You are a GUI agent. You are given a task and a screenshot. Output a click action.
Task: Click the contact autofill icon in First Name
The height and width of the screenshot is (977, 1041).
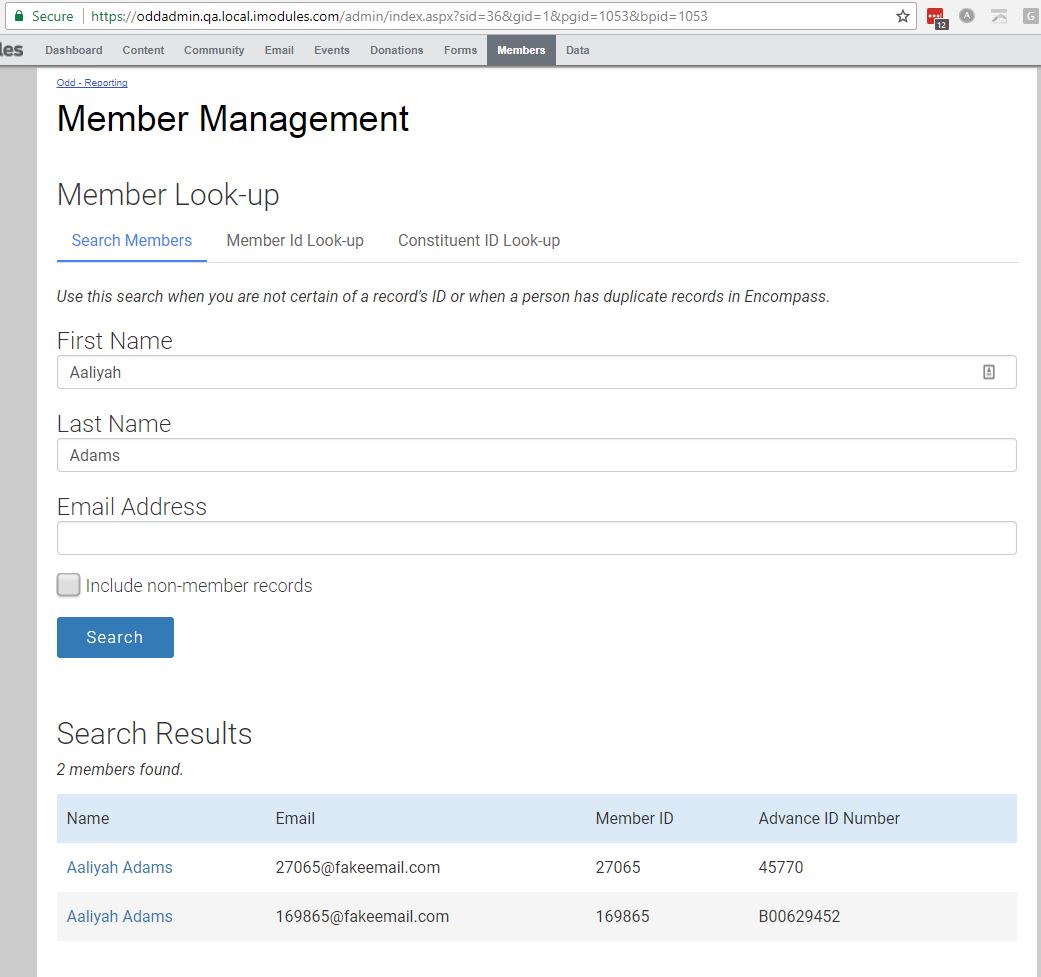[989, 372]
